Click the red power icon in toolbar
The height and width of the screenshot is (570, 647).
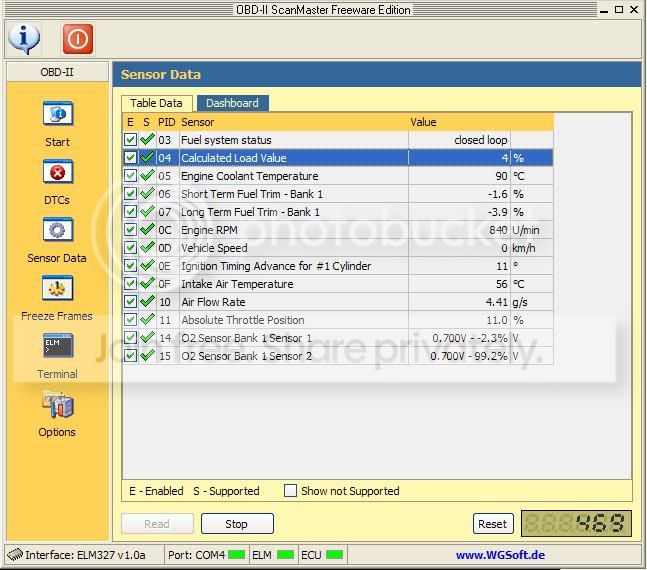pyautogui.click(x=77, y=39)
